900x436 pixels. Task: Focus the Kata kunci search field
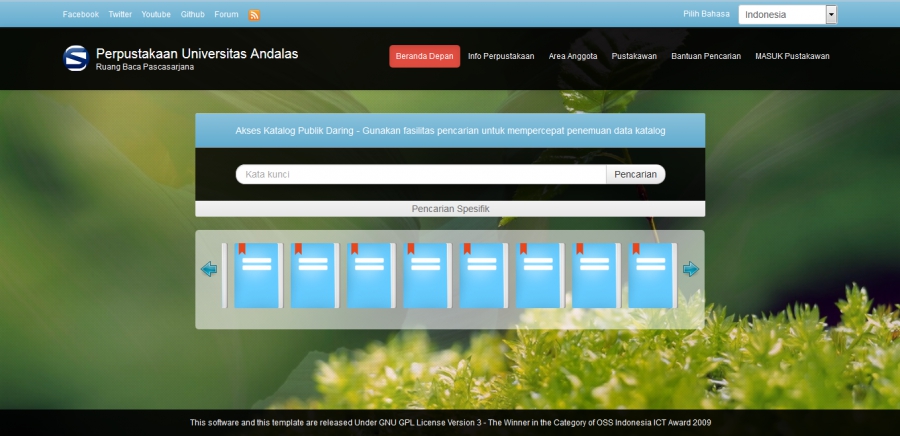pos(421,174)
